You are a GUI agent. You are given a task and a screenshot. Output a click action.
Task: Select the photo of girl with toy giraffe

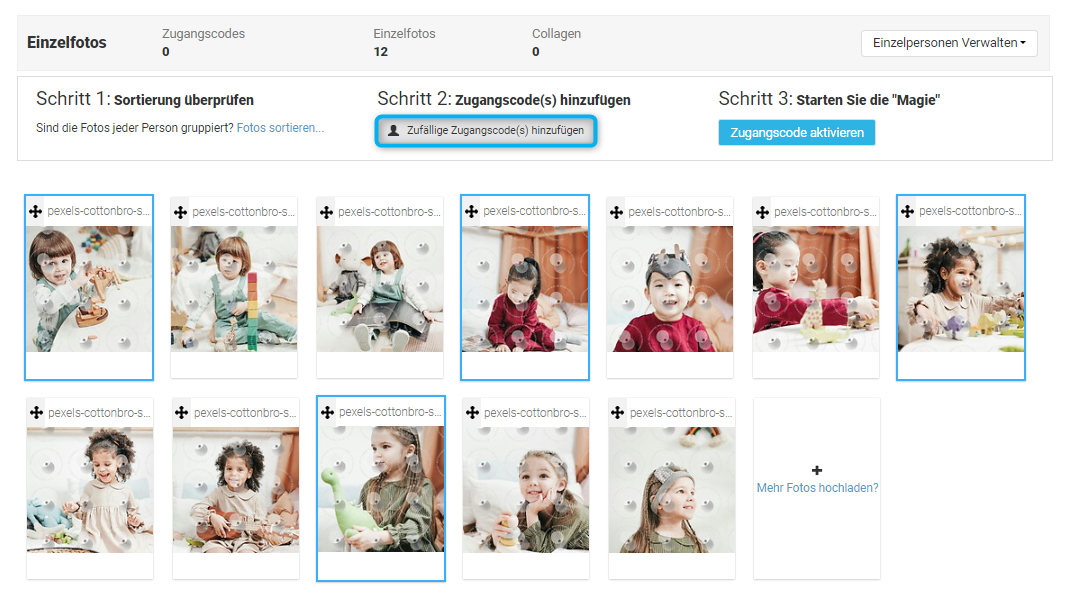(816, 289)
